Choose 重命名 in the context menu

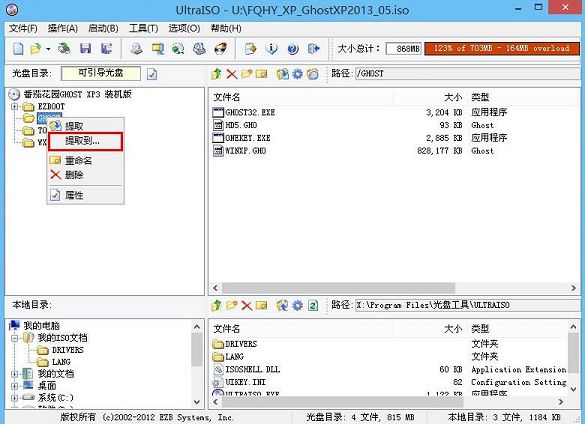pos(85,161)
